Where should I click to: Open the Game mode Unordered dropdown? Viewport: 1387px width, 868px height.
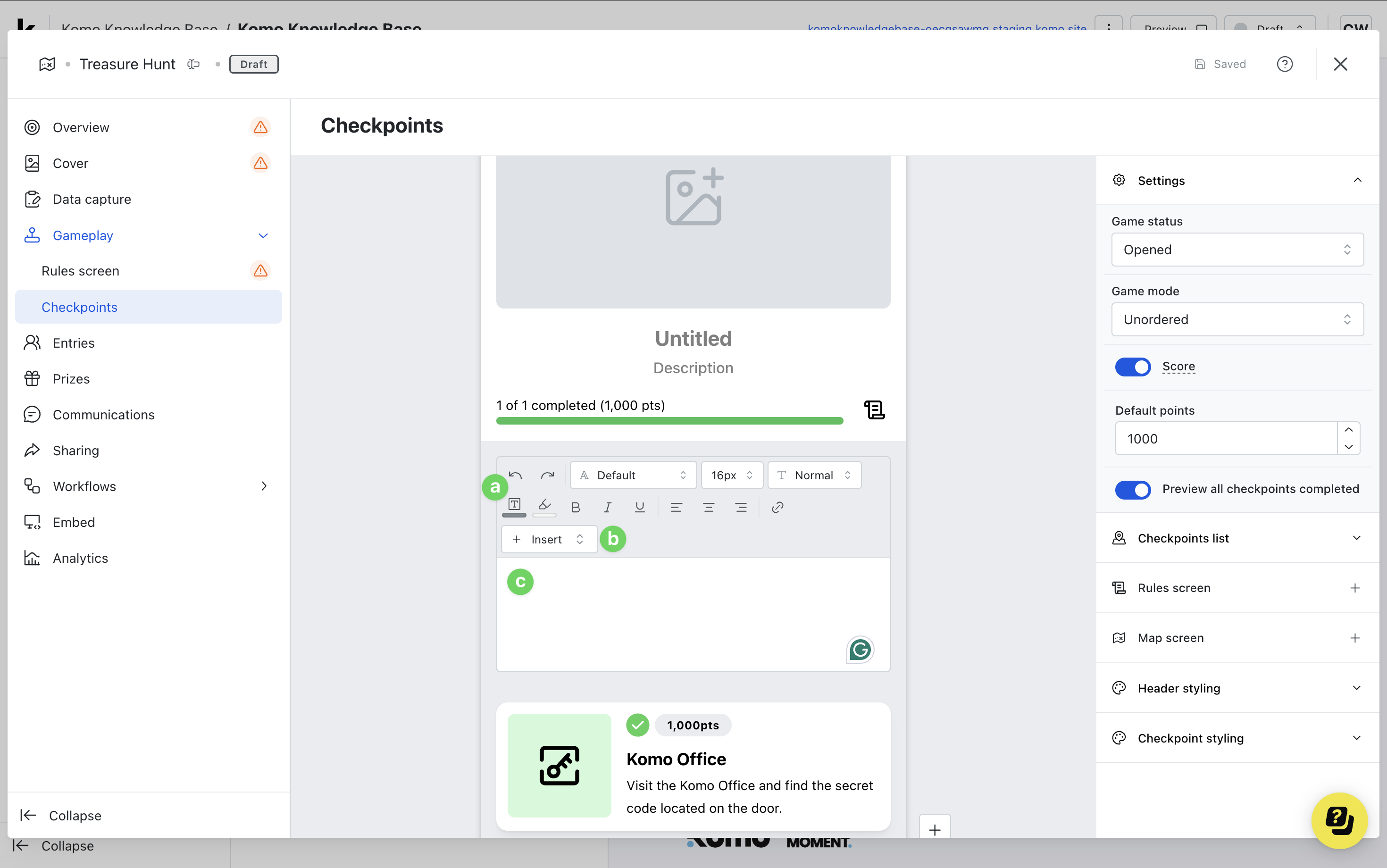[x=1237, y=320]
